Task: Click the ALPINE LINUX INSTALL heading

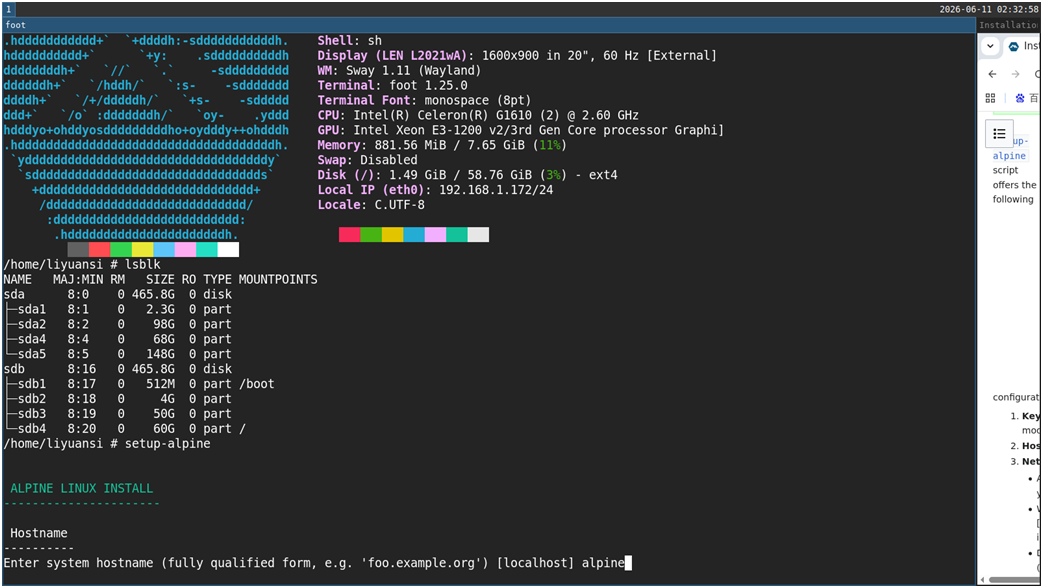Action: [x=81, y=489]
